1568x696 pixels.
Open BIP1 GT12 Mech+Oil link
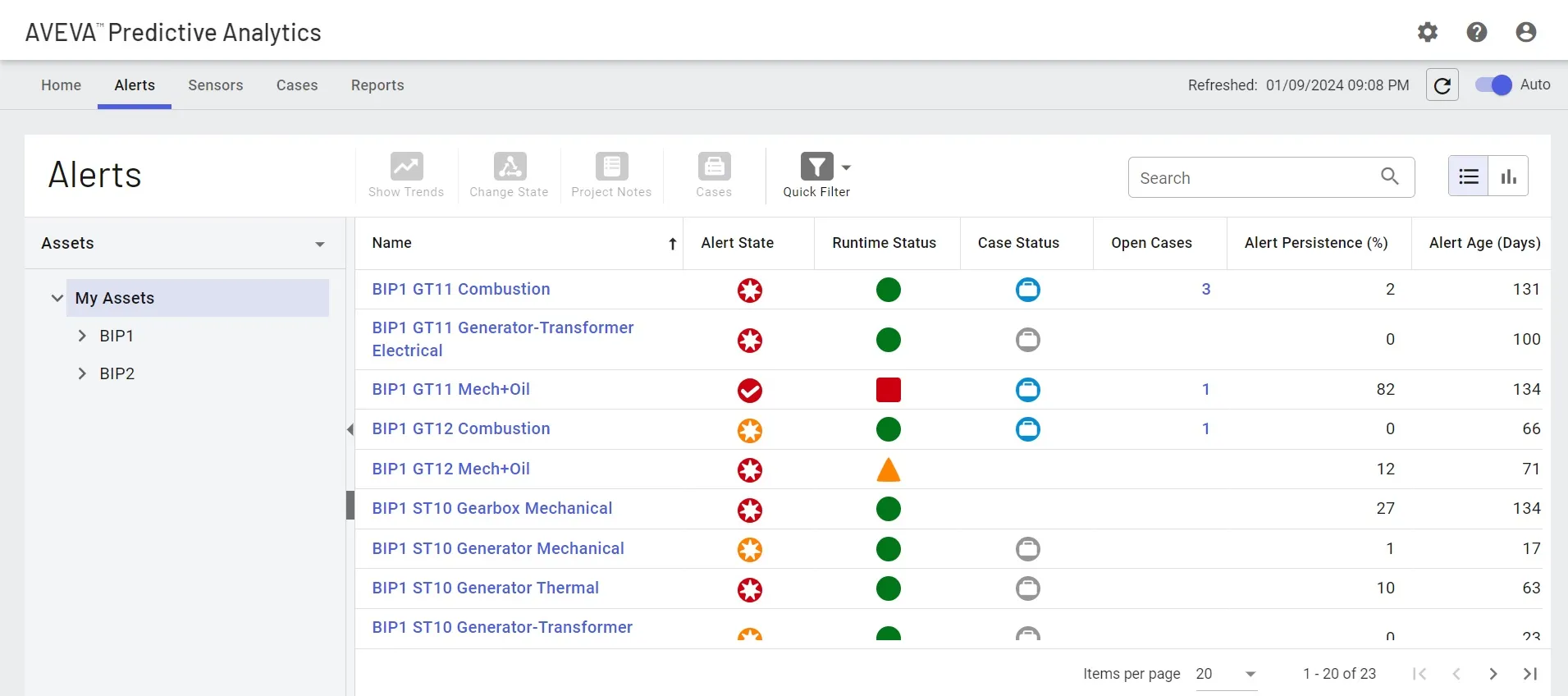click(x=451, y=469)
